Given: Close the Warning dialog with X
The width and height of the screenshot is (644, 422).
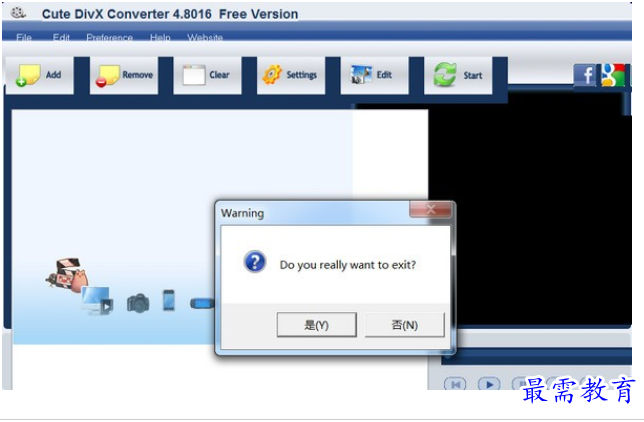Looking at the screenshot, I should click(430, 209).
